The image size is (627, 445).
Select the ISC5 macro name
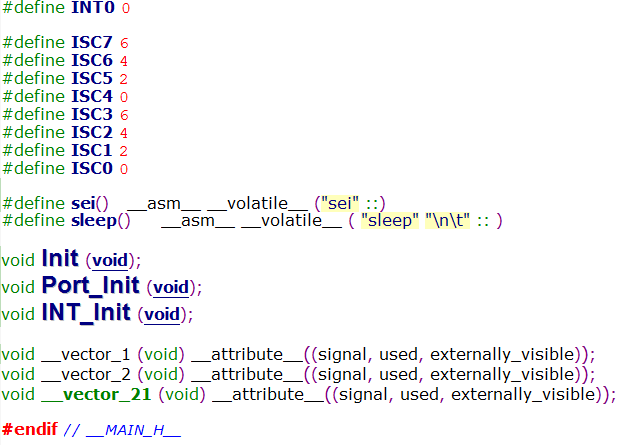(92, 78)
